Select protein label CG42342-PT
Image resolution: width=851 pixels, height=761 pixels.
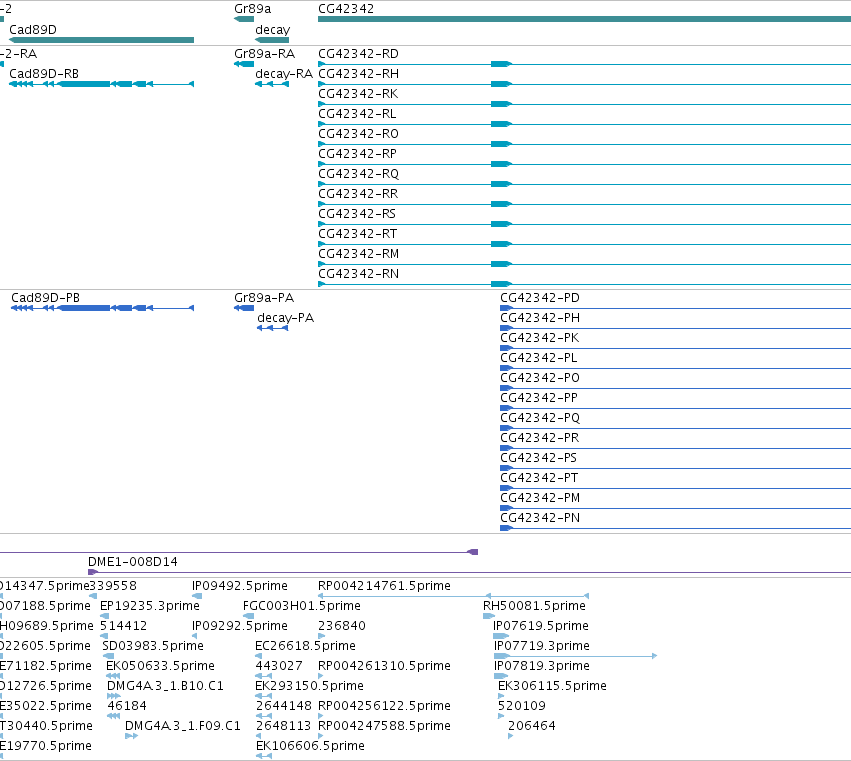pos(539,478)
